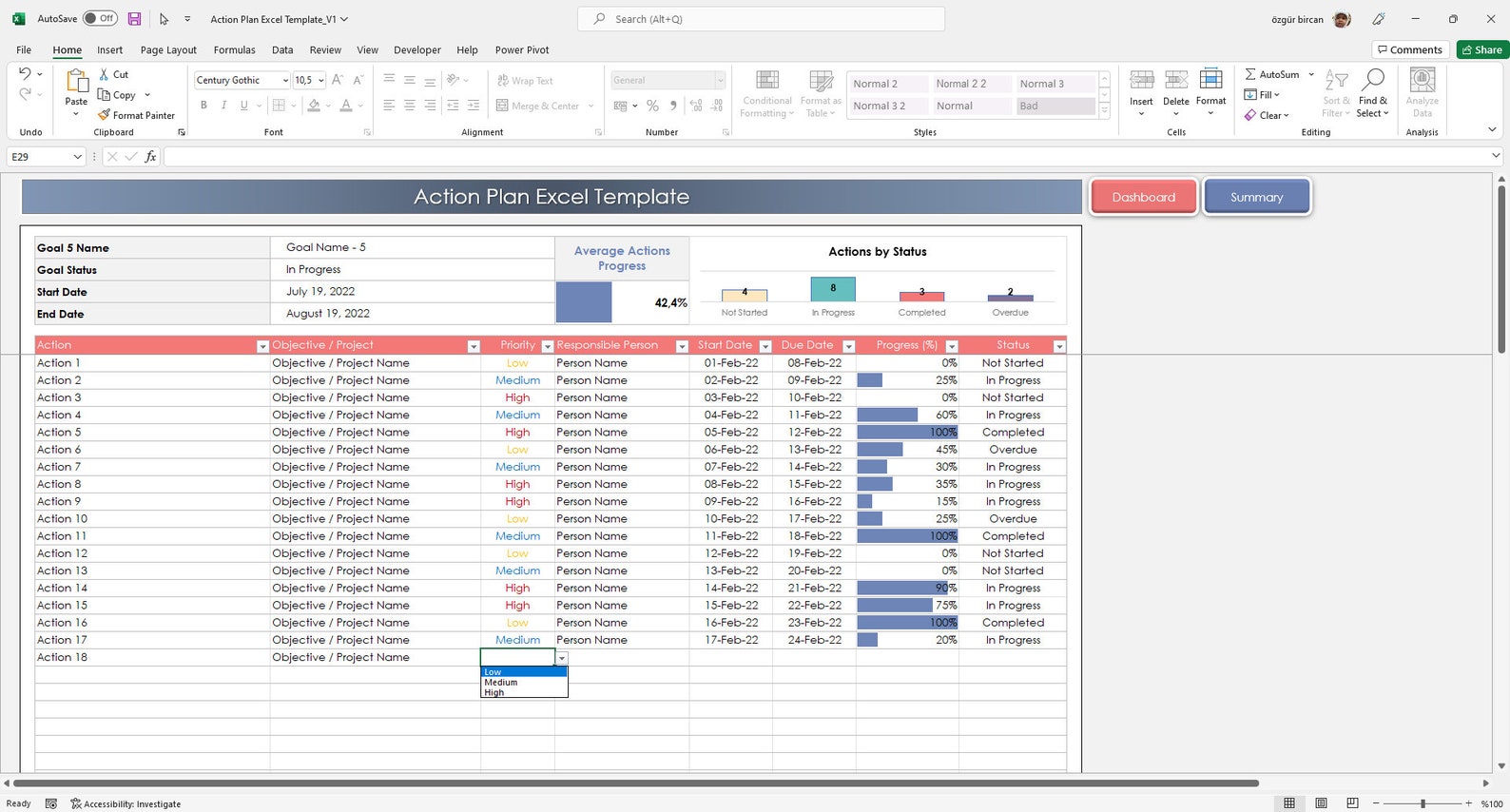
Task: Switch to the Insert ribbon tab
Action: pos(109,50)
